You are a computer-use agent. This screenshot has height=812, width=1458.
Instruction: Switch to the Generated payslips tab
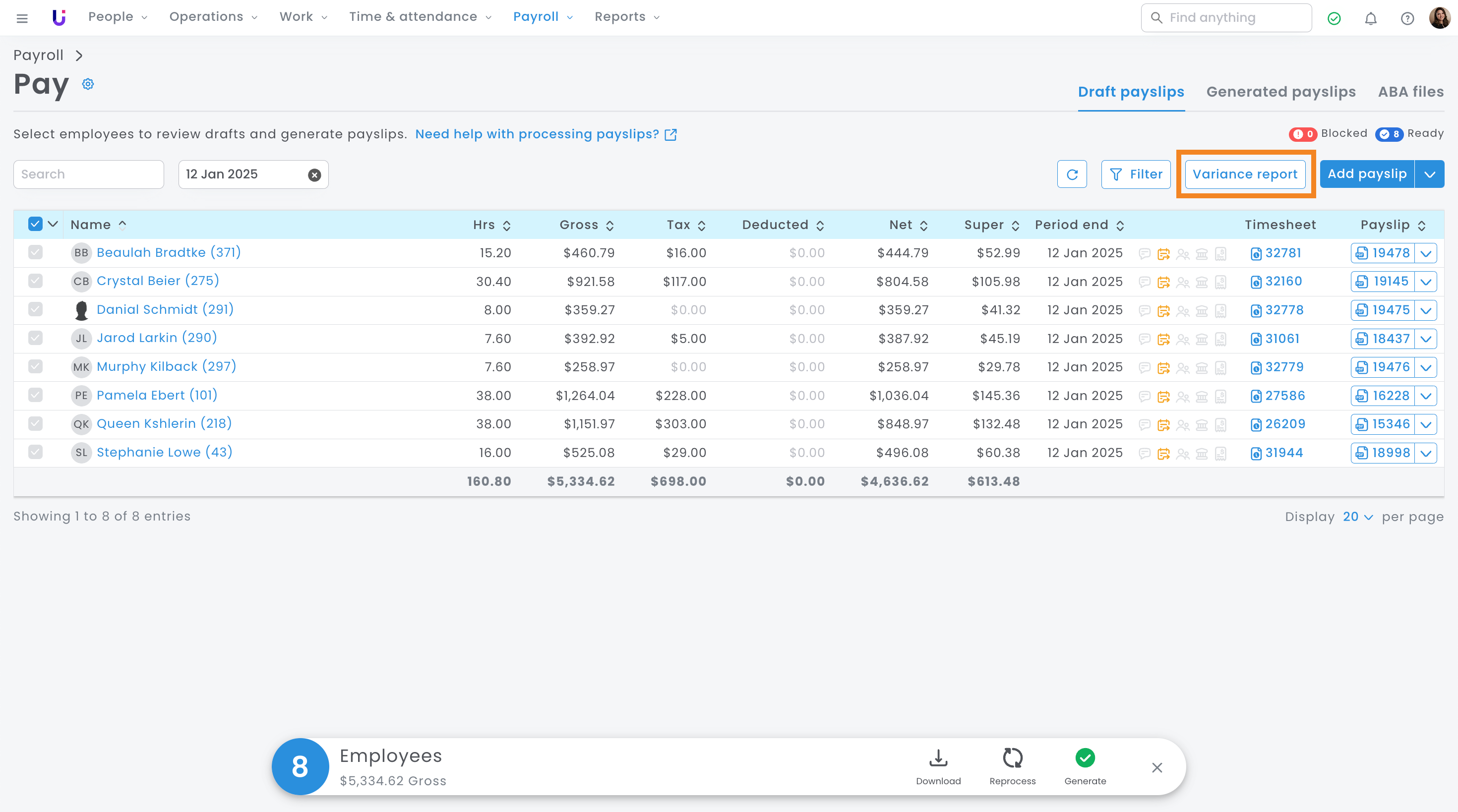[x=1280, y=92]
